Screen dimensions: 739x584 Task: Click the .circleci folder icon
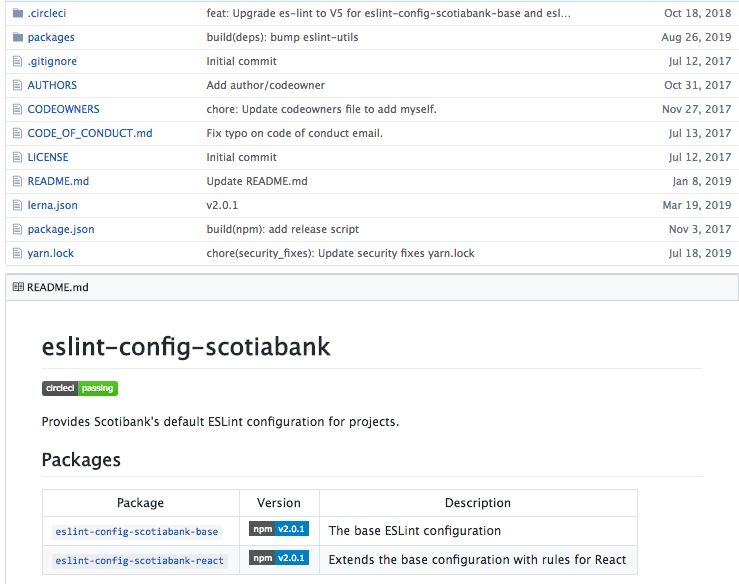pyautogui.click(x=18, y=13)
